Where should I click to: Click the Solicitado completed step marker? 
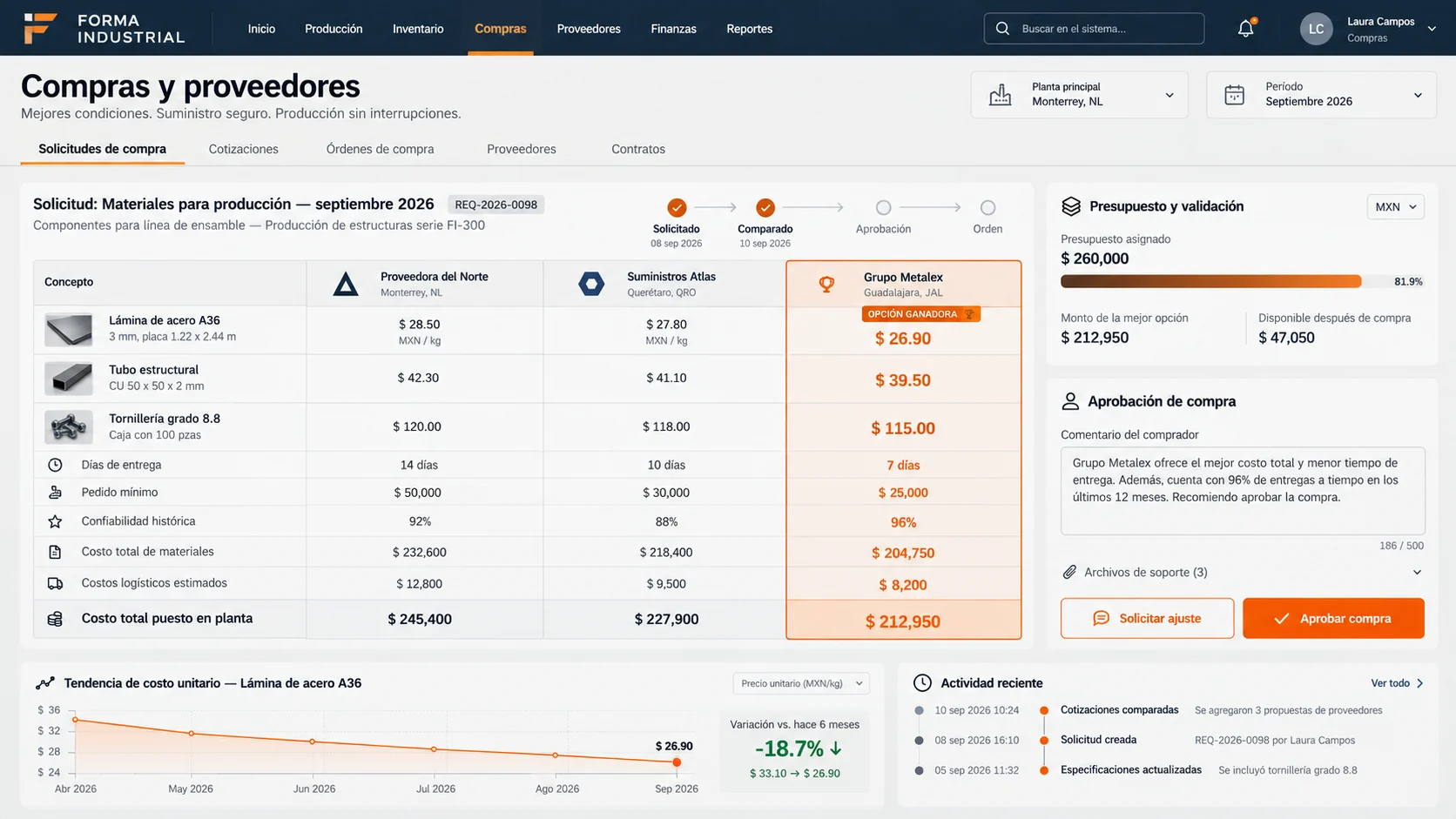(x=677, y=207)
